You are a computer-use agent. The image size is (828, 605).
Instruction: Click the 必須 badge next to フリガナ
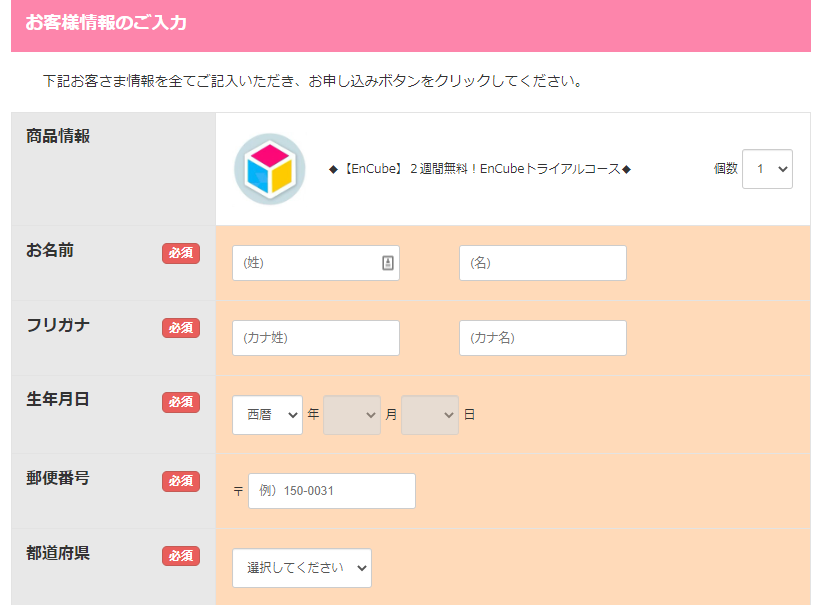point(181,328)
